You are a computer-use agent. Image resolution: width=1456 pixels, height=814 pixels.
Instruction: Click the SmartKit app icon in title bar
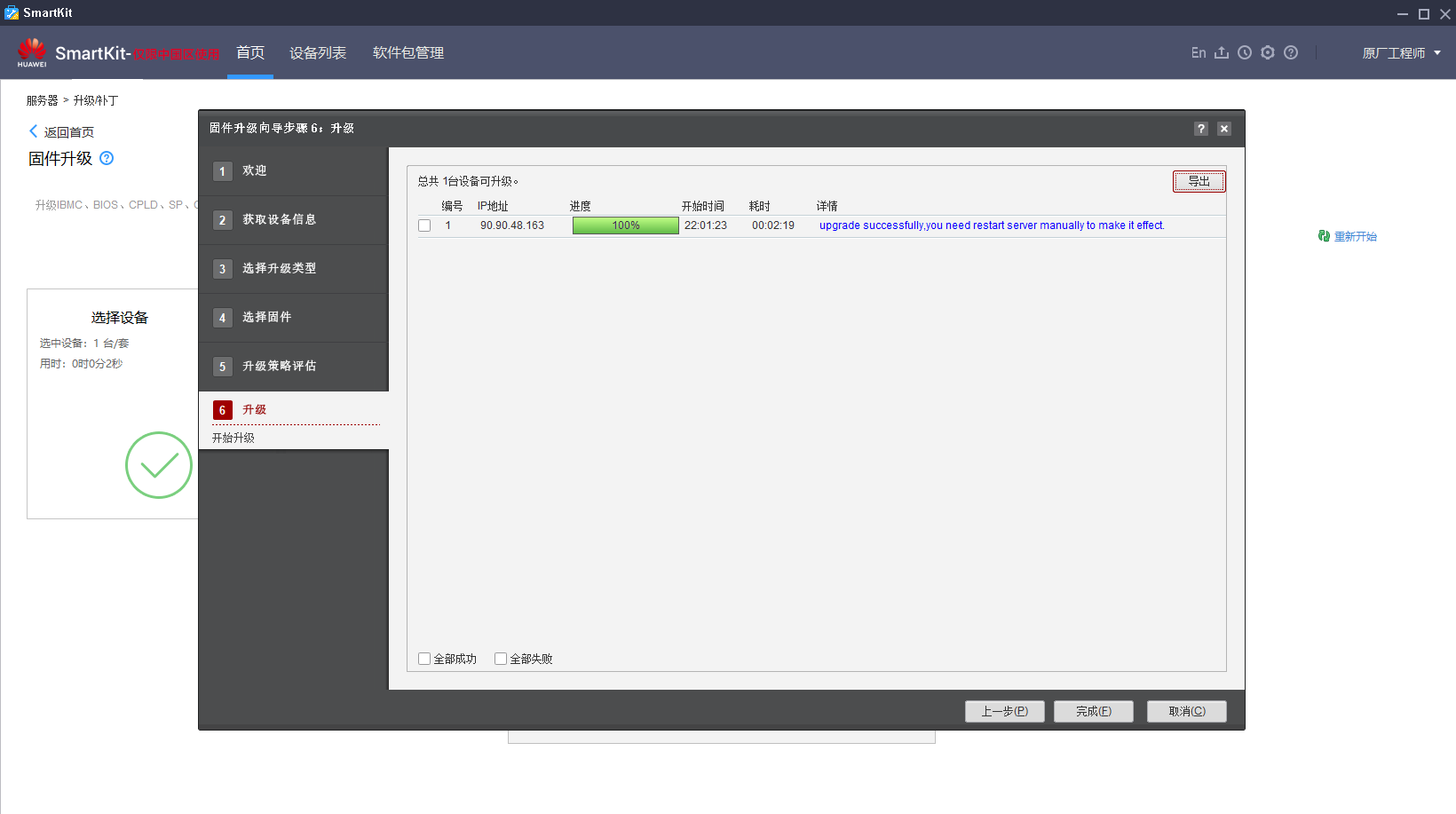[x=12, y=12]
